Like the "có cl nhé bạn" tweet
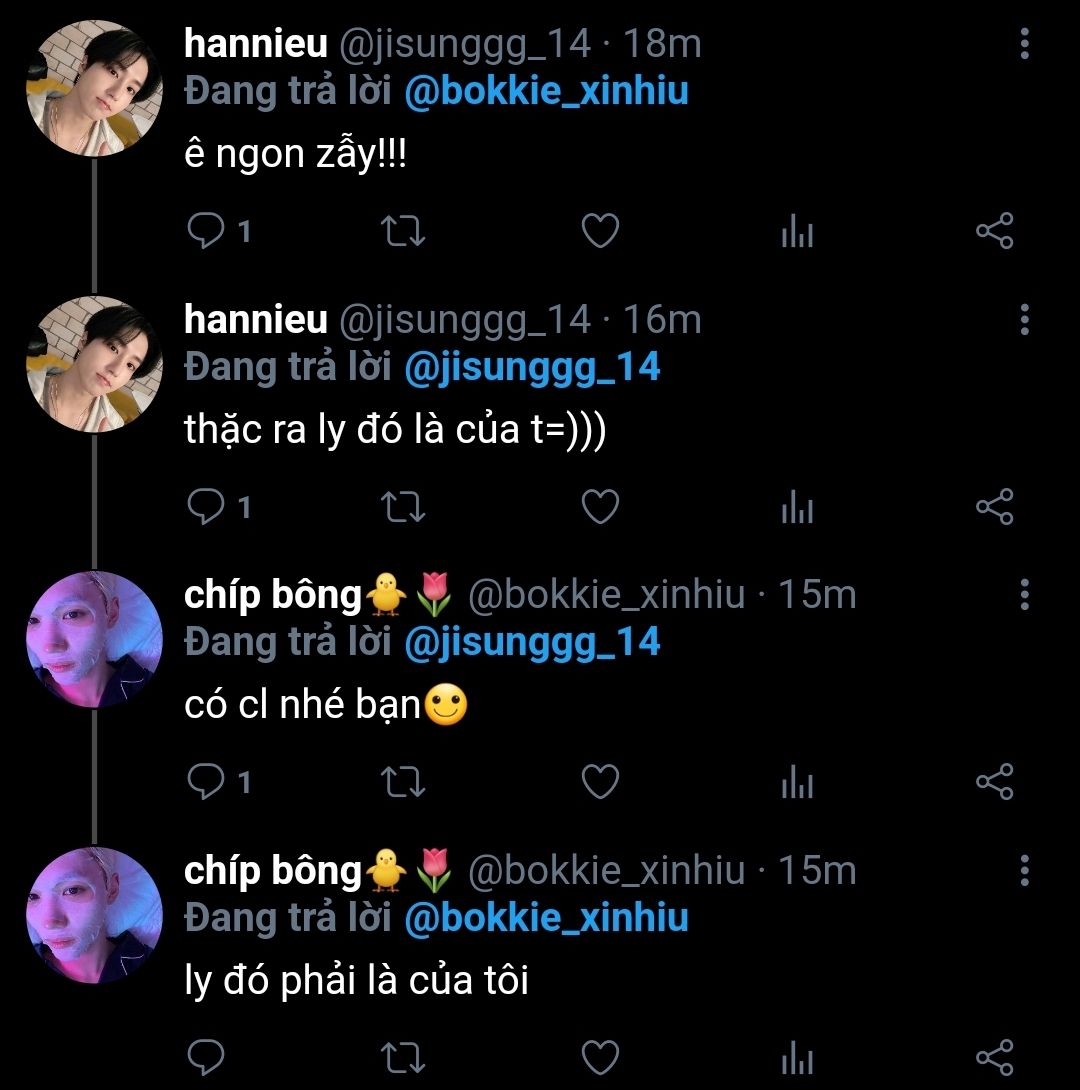This screenshot has width=1080, height=1090. click(600, 782)
